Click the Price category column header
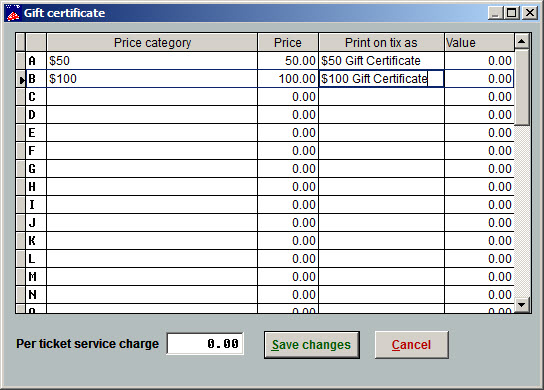The height and width of the screenshot is (390, 544). click(152, 42)
